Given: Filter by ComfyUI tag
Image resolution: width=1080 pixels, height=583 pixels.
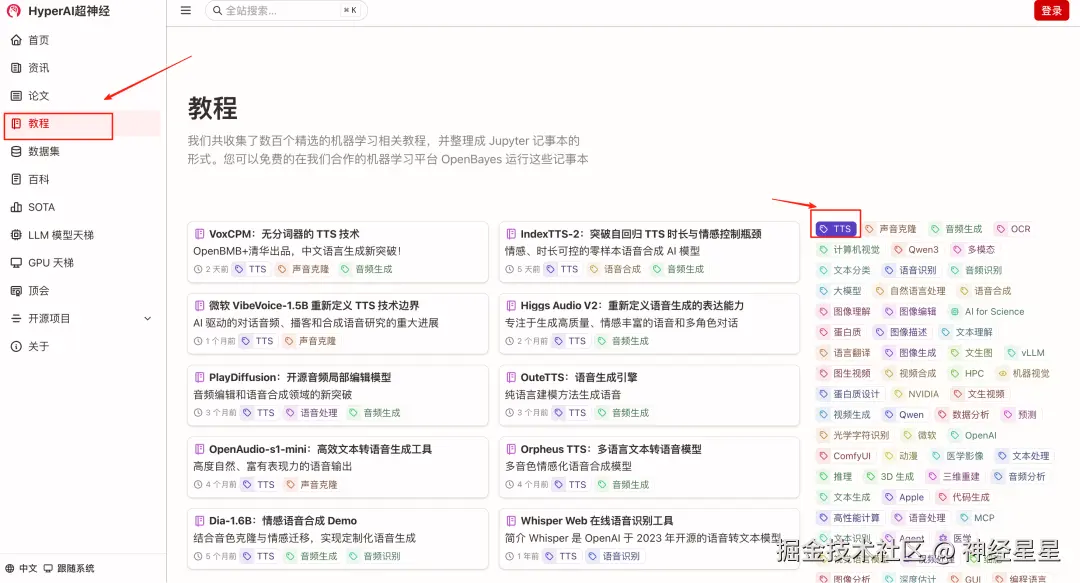Looking at the screenshot, I should 844,456.
